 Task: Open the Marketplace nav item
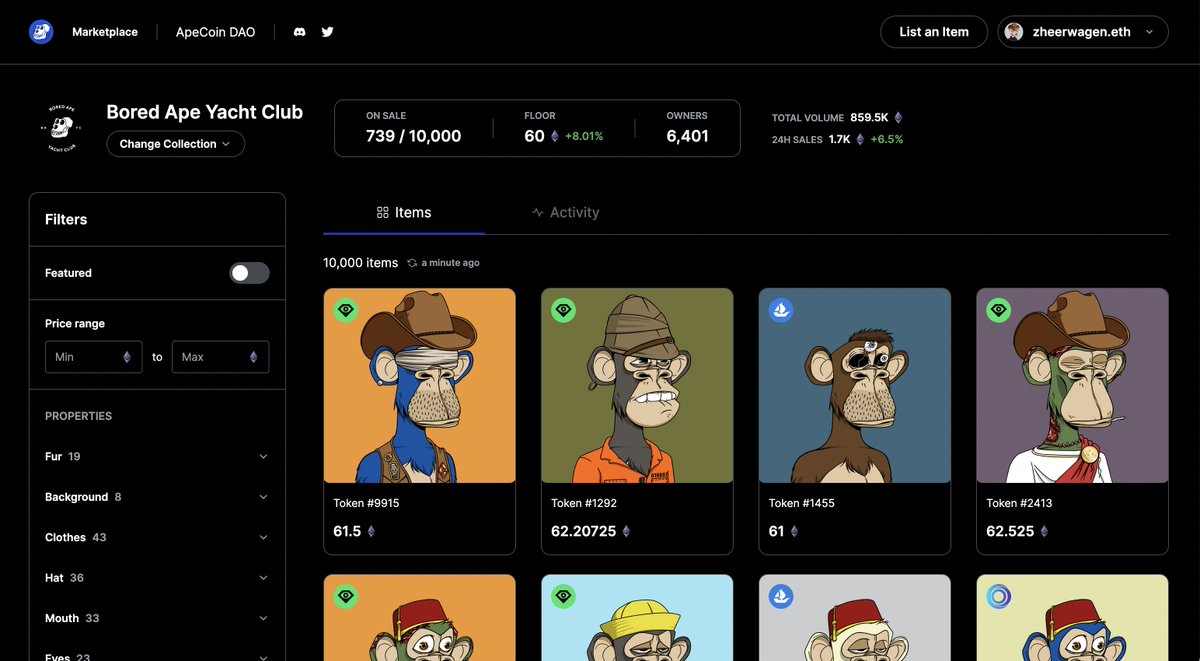point(105,32)
